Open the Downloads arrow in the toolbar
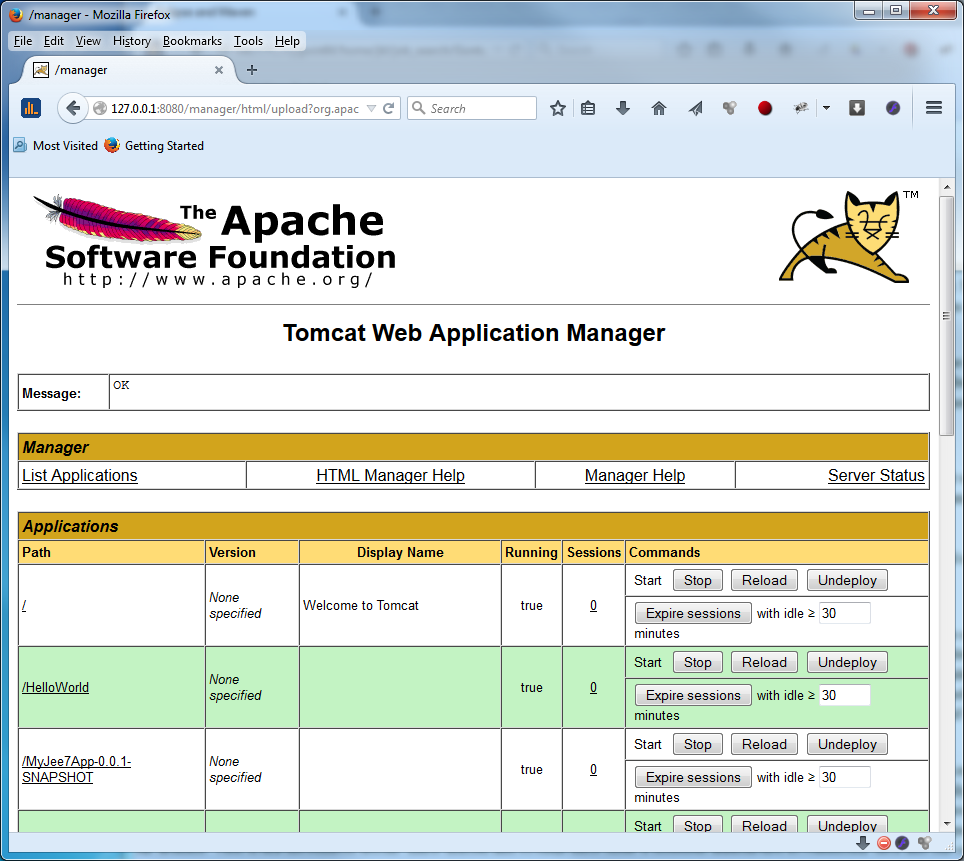Viewport: 964px width, 861px height. tap(623, 108)
